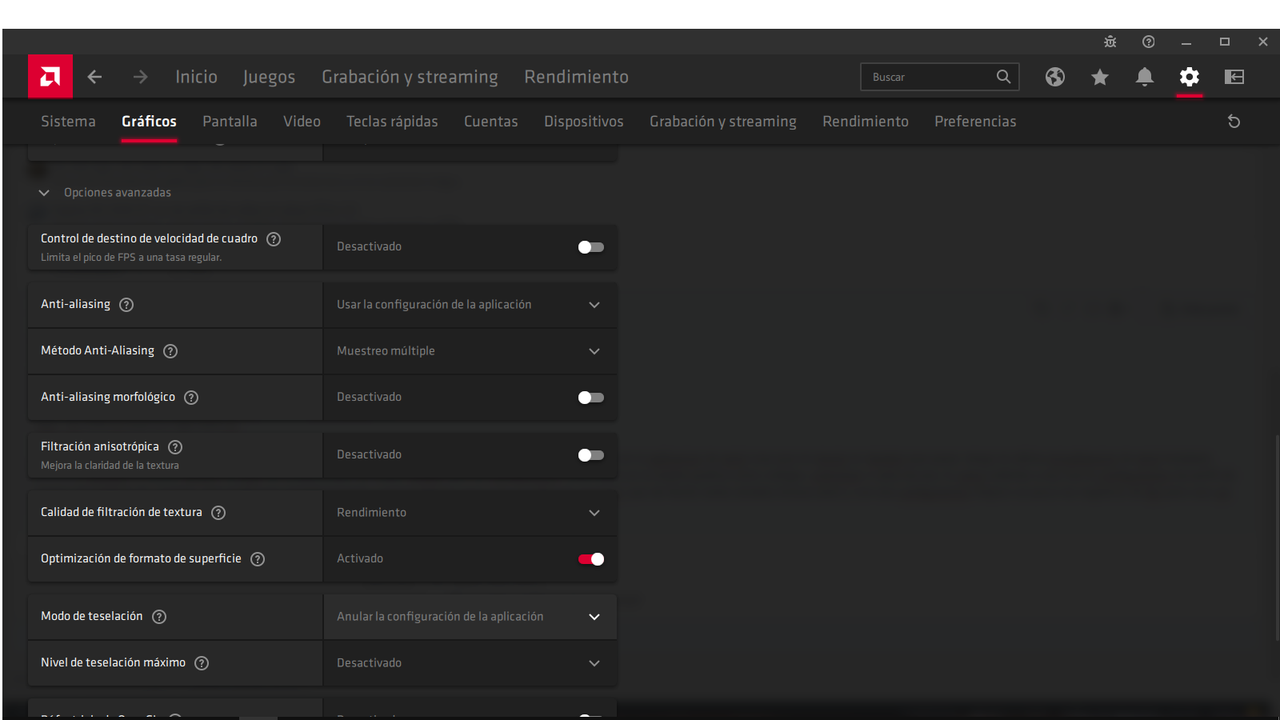Open the Inicio top menu
The height and width of the screenshot is (720, 1280).
tap(196, 77)
